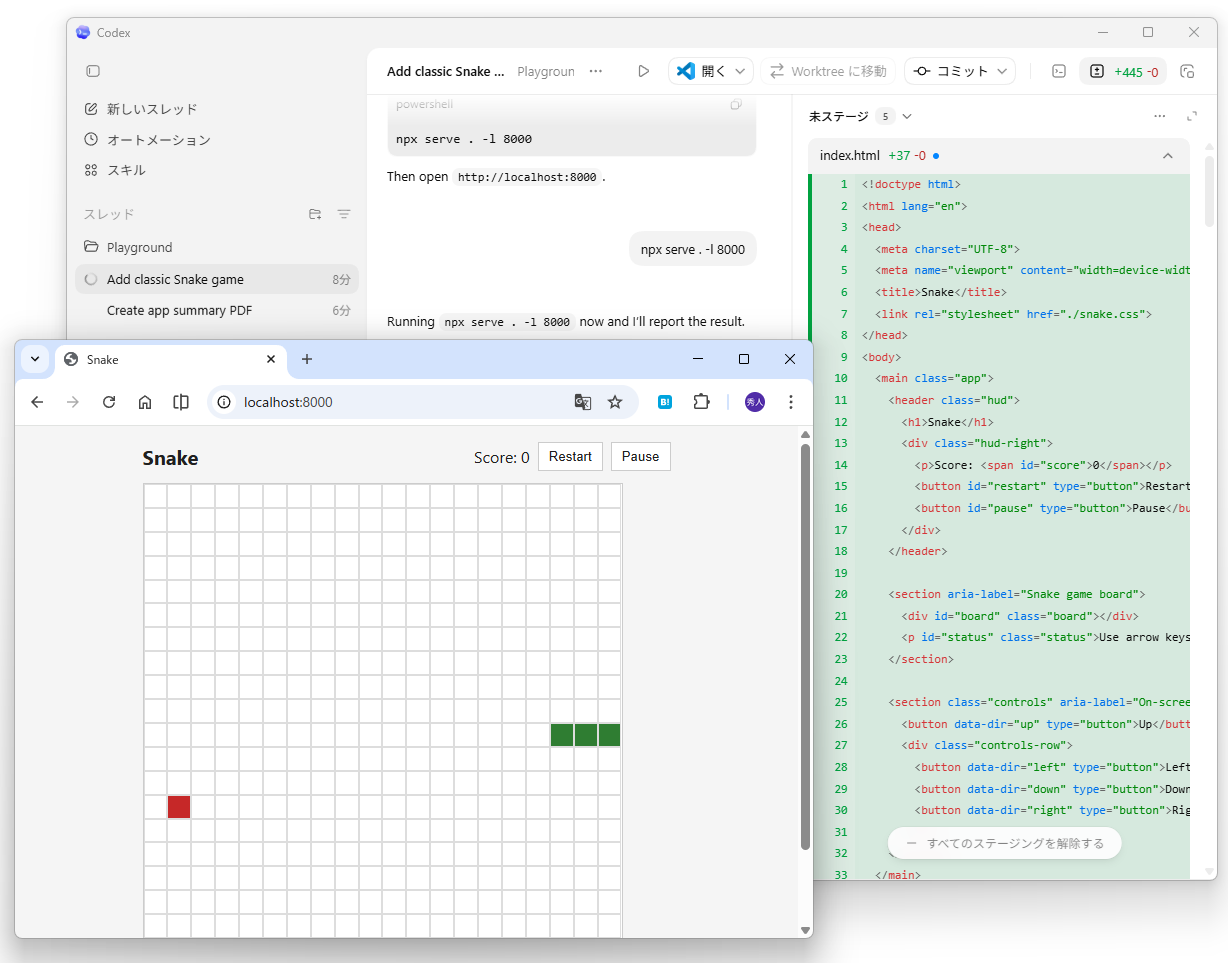Toggle the browser side panel icon
The image size is (1228, 963).
click(x=181, y=402)
